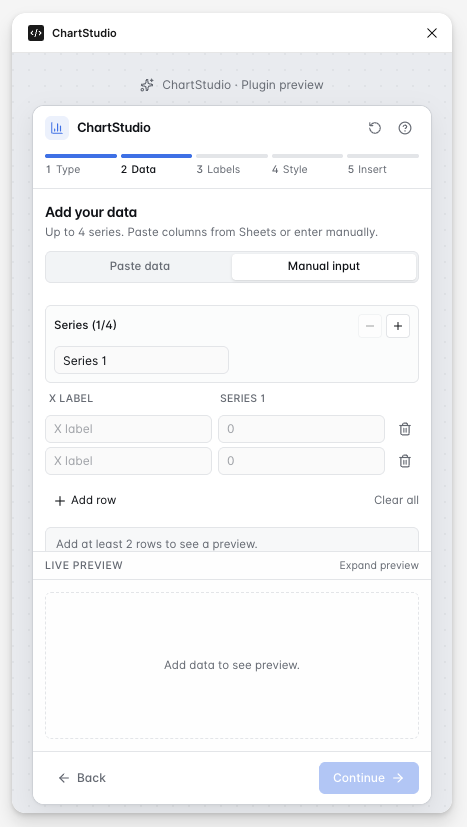
Task: Click the second X label input
Action: (128, 461)
